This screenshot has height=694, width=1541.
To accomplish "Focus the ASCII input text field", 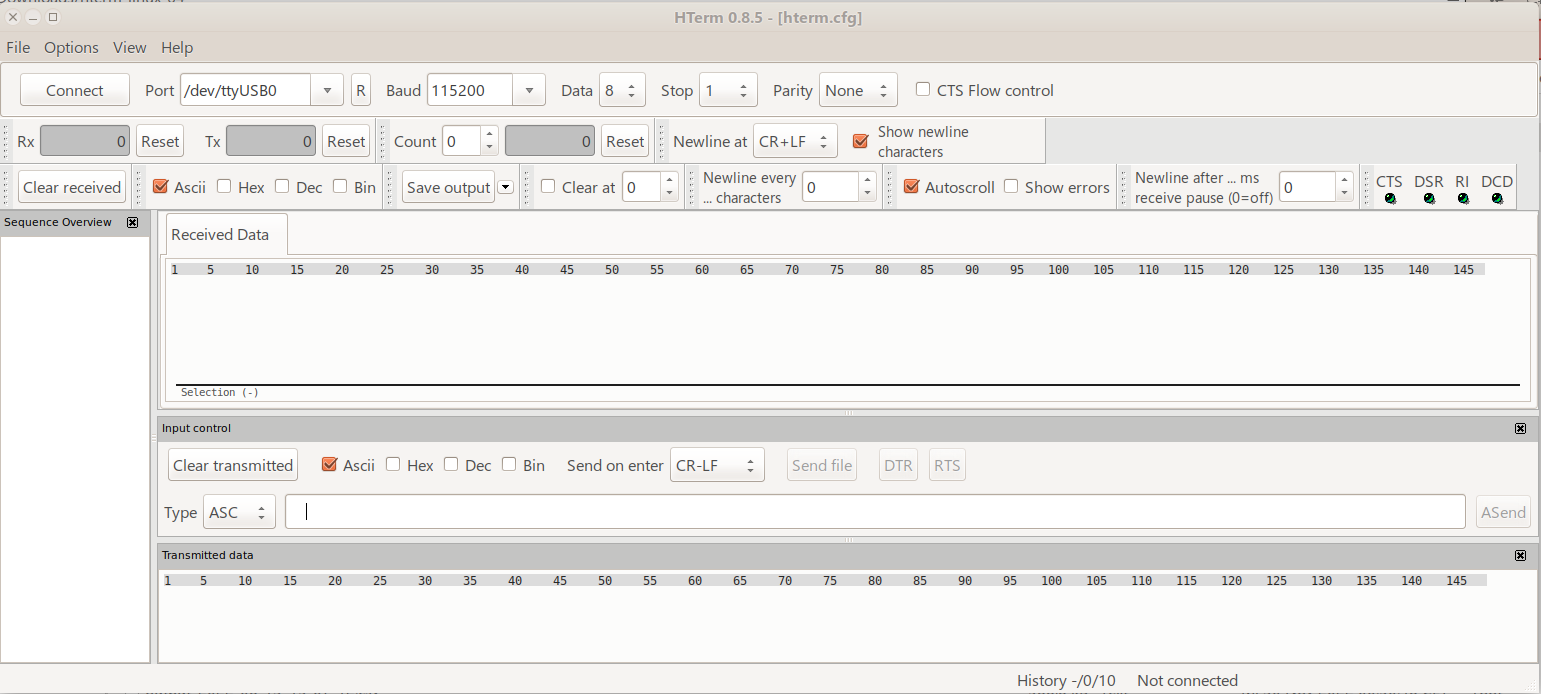I will tap(875, 512).
